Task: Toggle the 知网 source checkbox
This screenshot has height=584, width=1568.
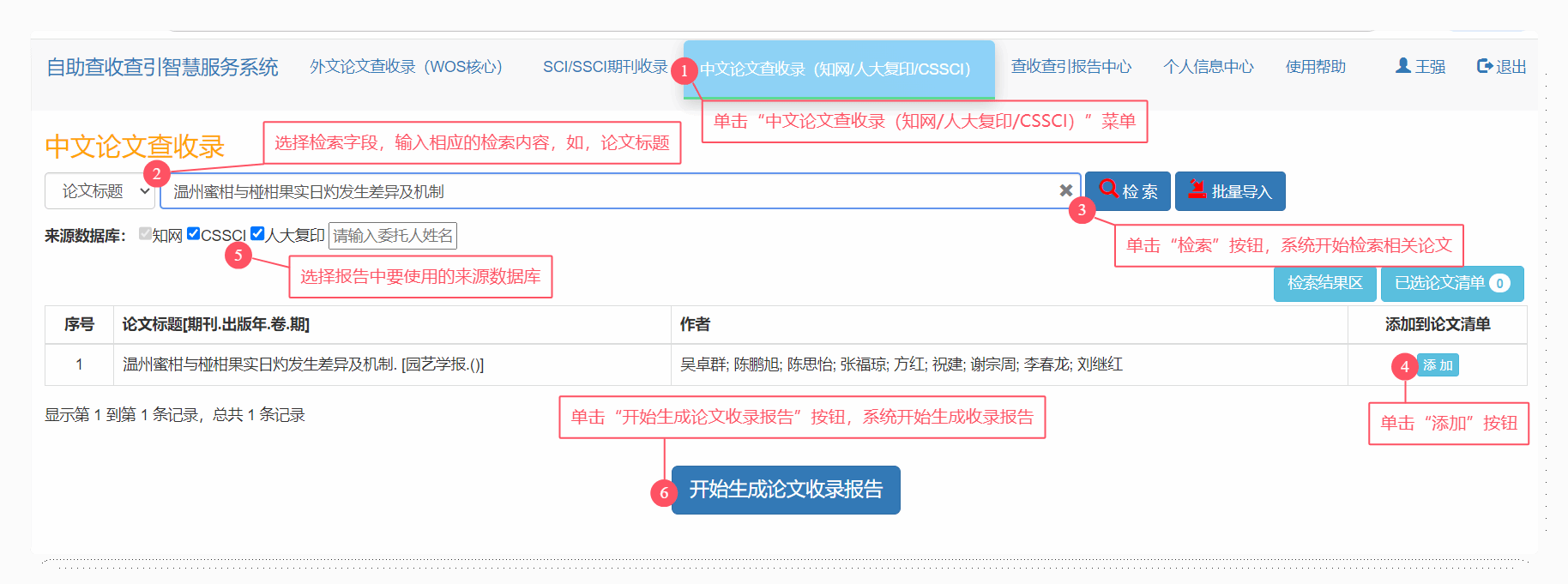Action: click(x=146, y=234)
